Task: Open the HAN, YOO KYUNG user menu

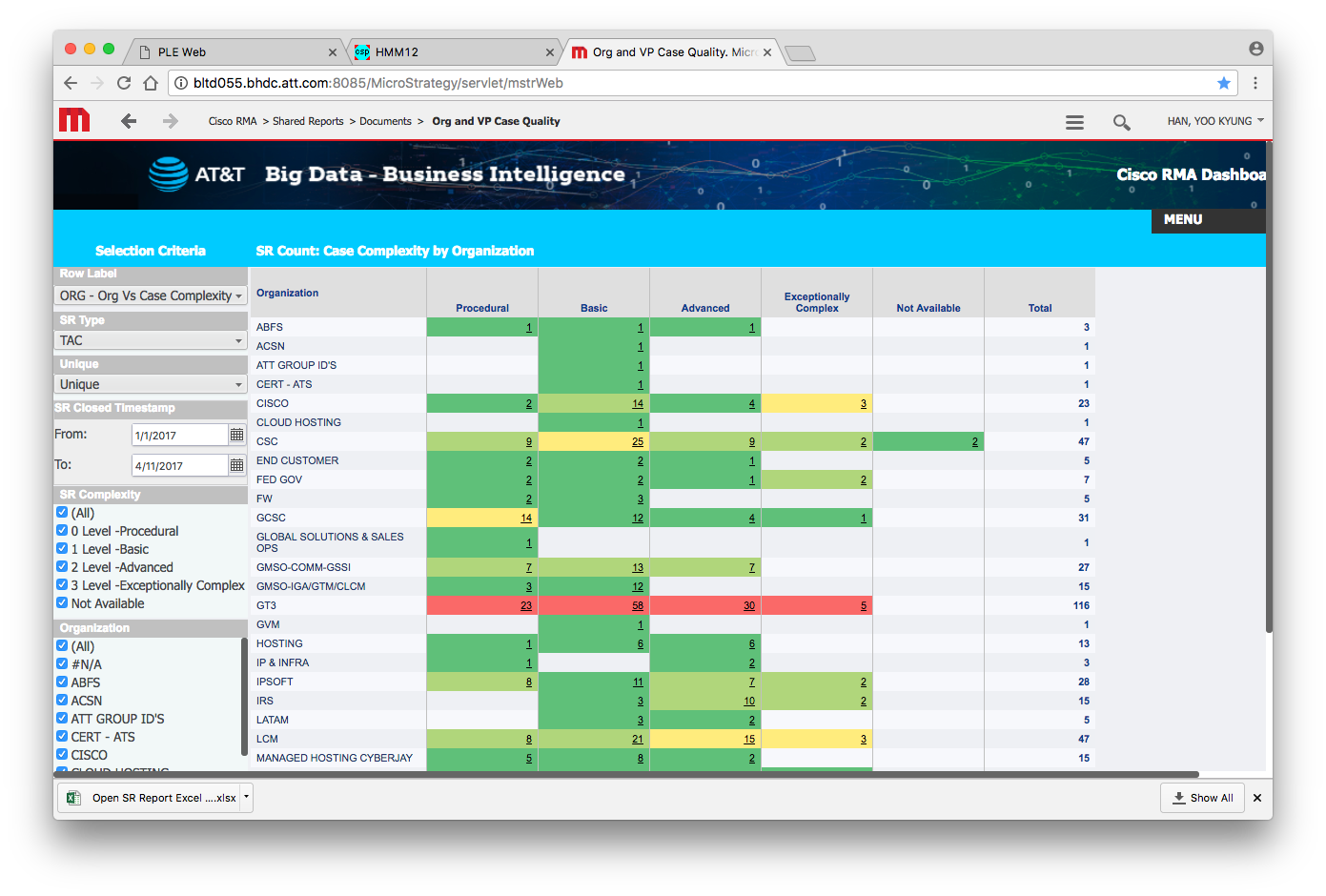Action: pos(1214,121)
